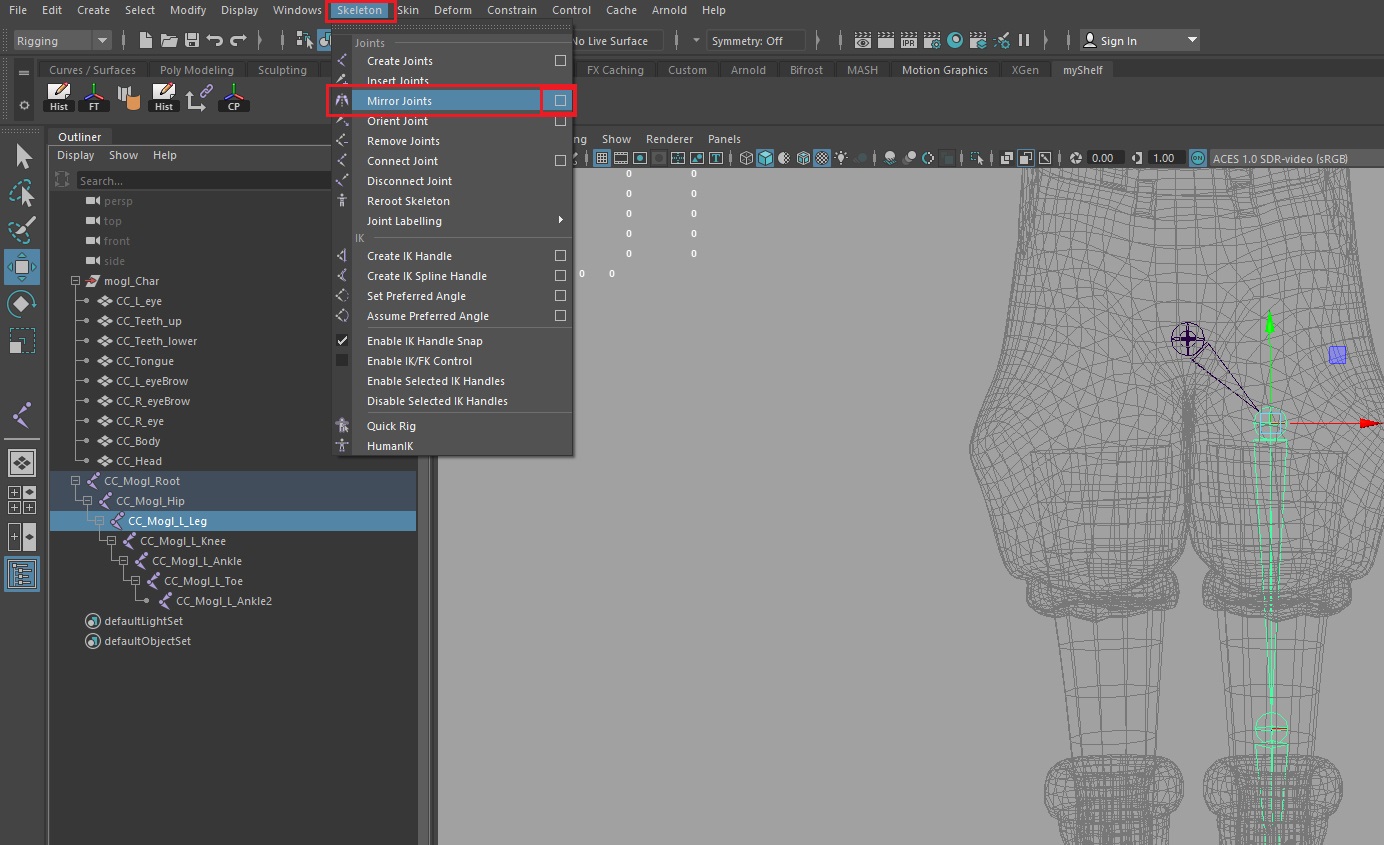Open Mirror Joints option box

click(560, 101)
